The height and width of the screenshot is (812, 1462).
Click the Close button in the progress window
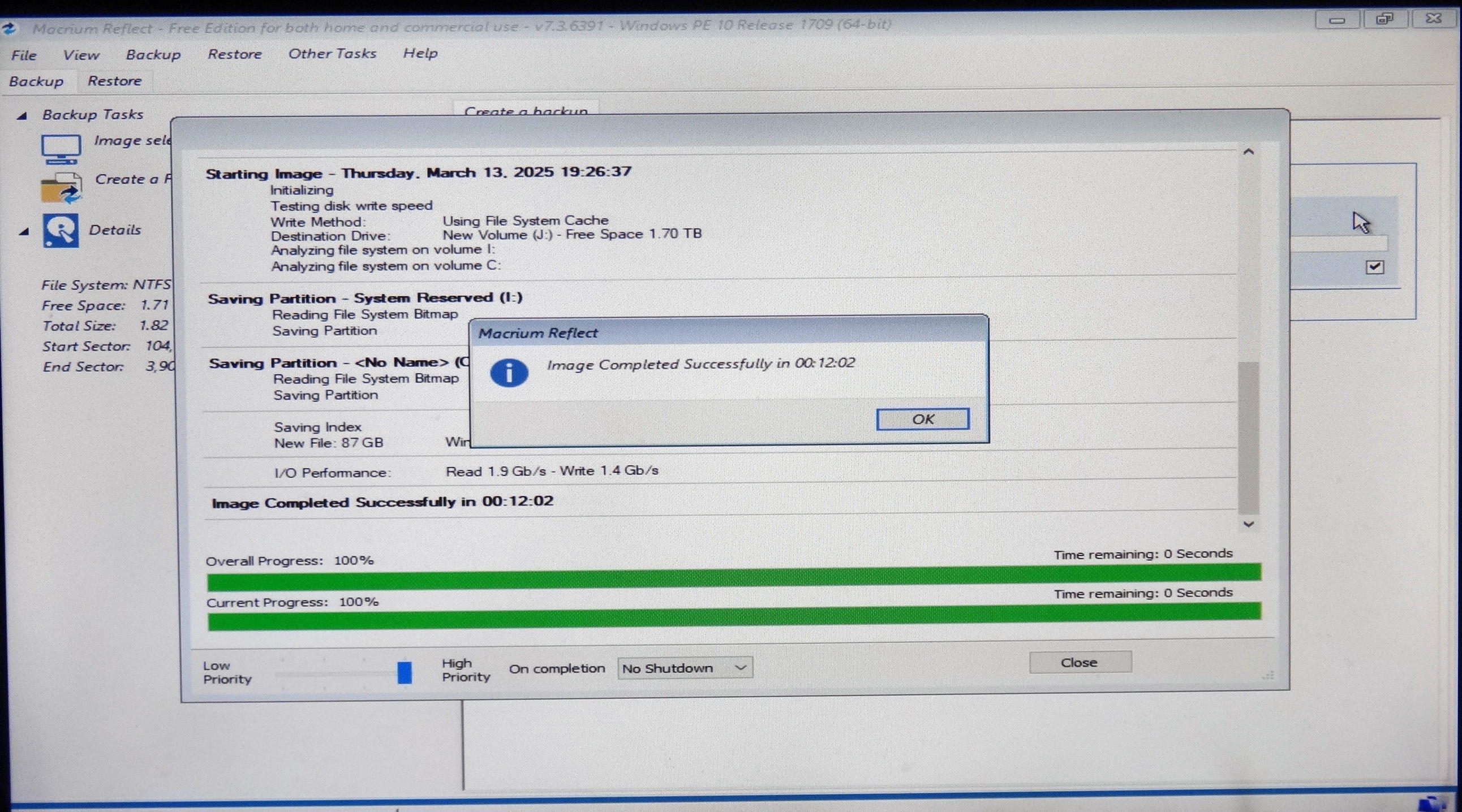coord(1080,662)
